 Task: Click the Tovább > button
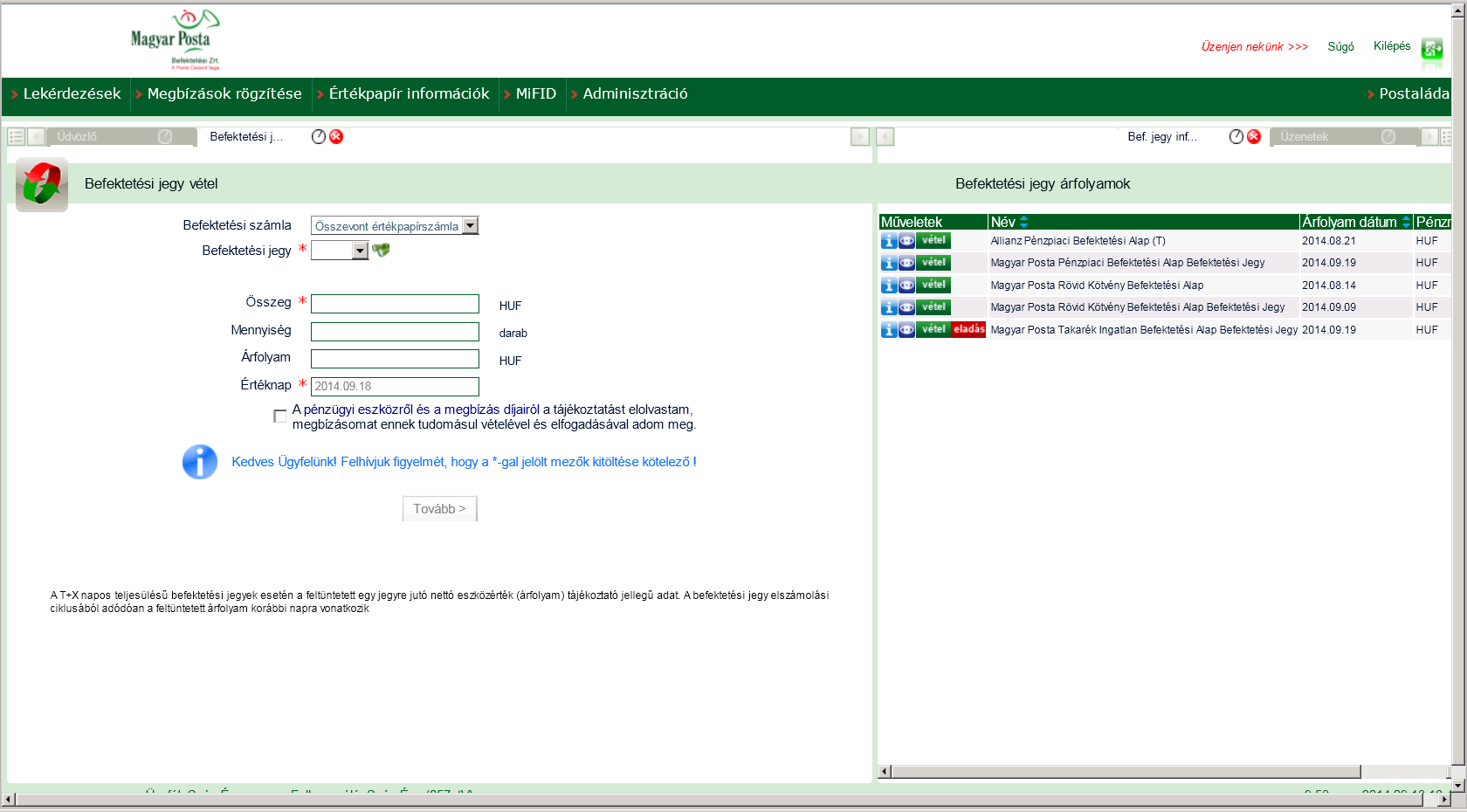439,509
